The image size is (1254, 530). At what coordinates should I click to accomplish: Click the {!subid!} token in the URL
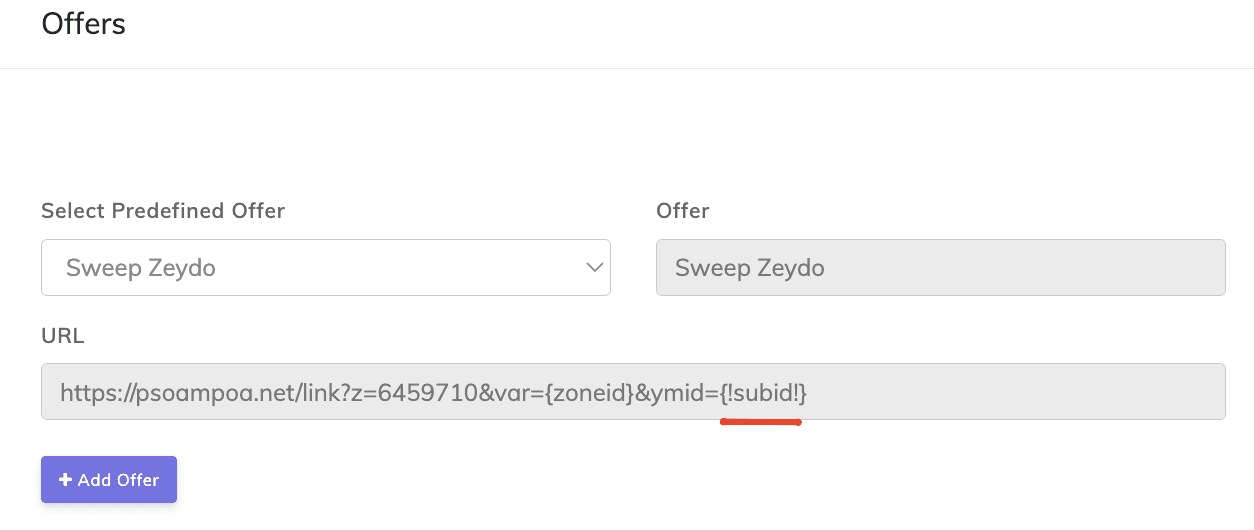click(764, 393)
